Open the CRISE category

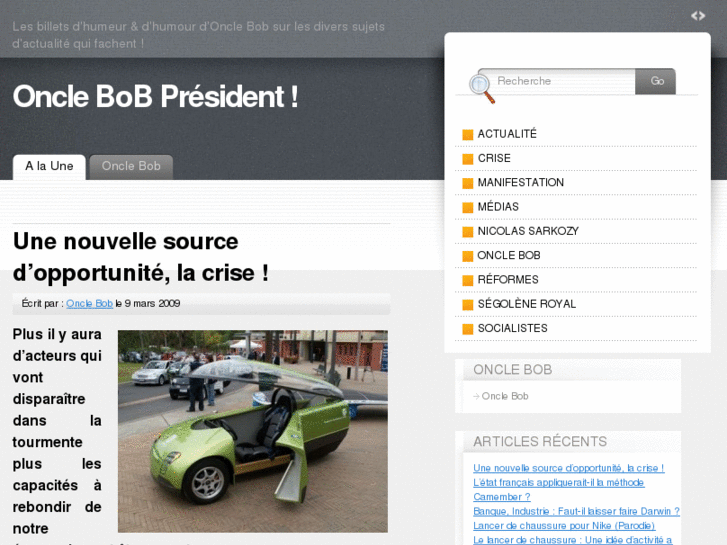tap(494, 158)
